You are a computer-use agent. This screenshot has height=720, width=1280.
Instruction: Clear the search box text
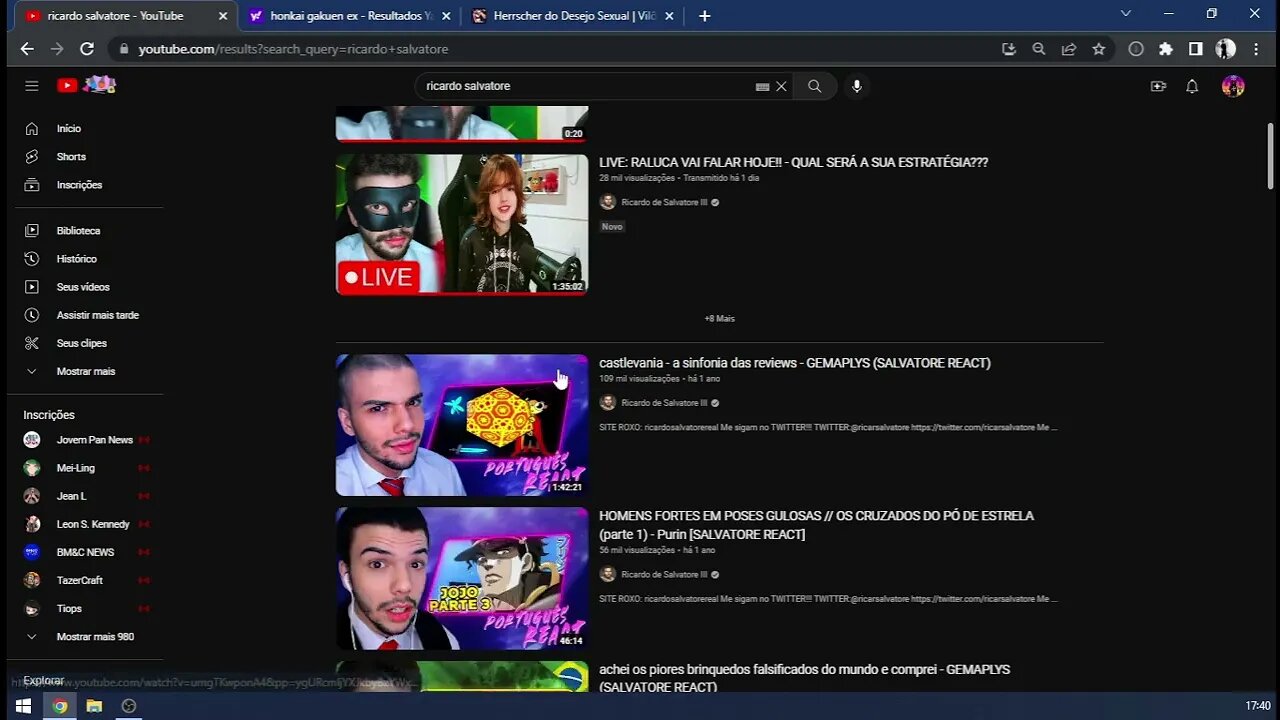coord(782,86)
